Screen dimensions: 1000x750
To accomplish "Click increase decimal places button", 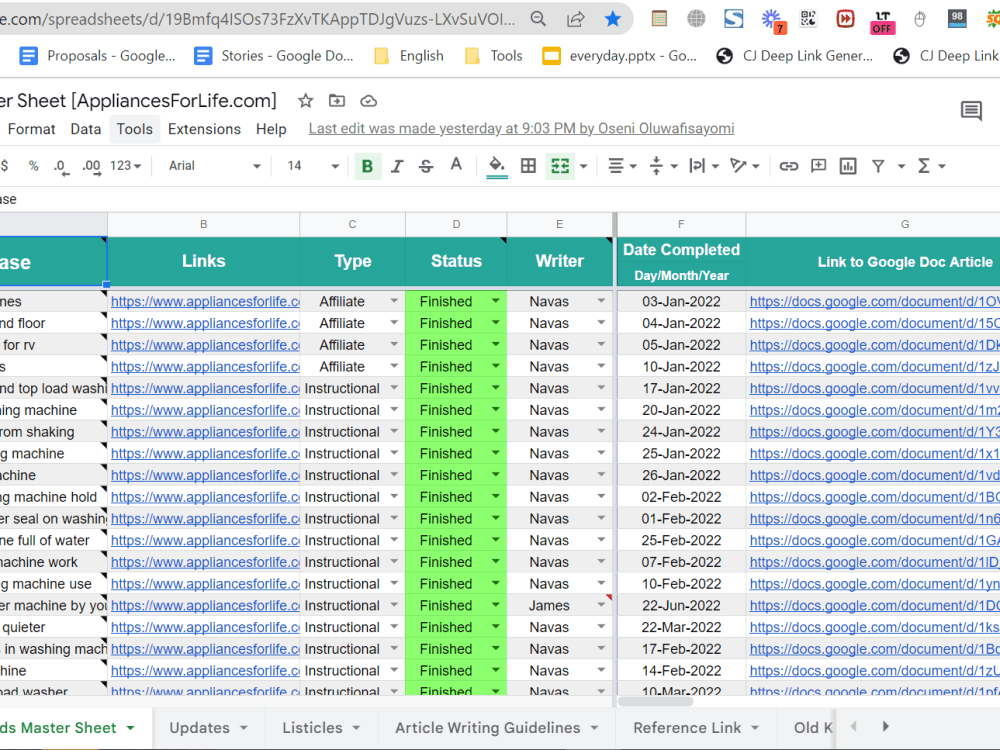I will coord(92,166).
